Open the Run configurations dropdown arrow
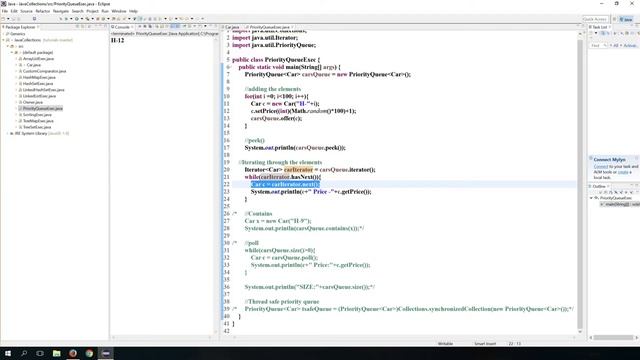 point(82,19)
